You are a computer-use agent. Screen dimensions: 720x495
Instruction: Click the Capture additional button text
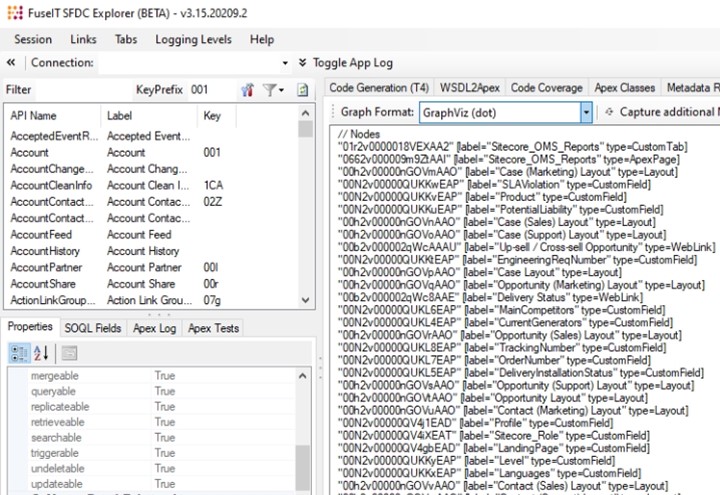[669, 112]
